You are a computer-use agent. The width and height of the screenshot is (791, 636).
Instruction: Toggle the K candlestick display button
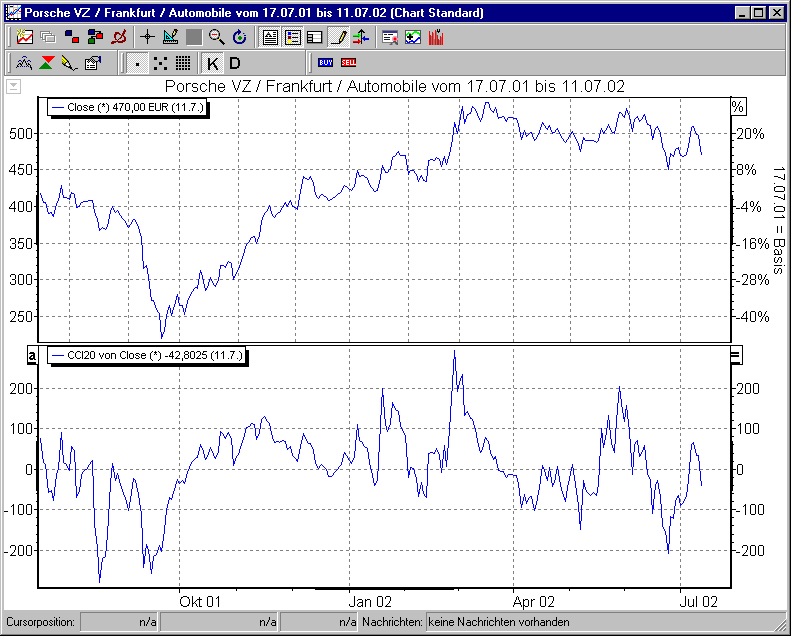(x=212, y=63)
